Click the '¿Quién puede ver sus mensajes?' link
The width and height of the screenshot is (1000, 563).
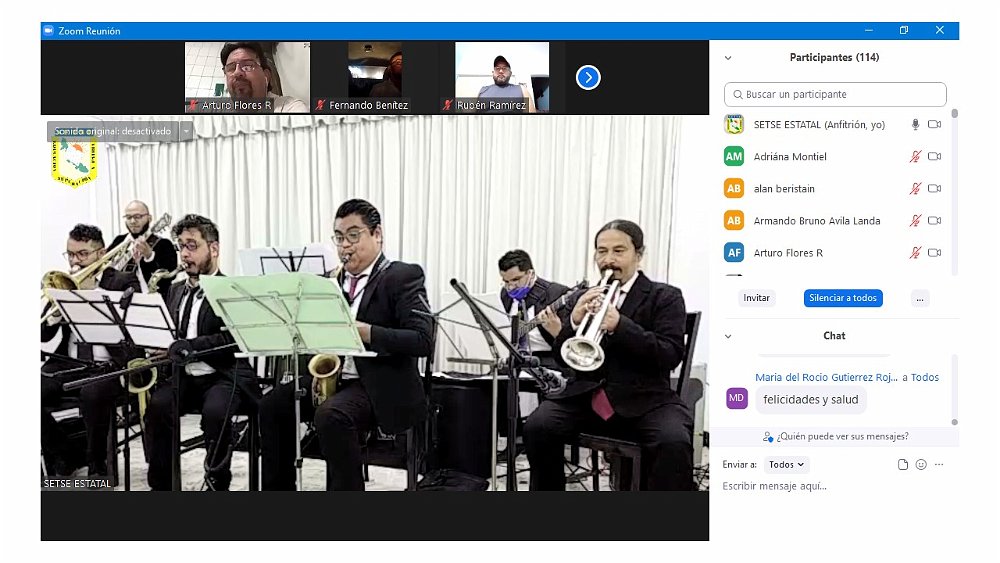[835, 436]
